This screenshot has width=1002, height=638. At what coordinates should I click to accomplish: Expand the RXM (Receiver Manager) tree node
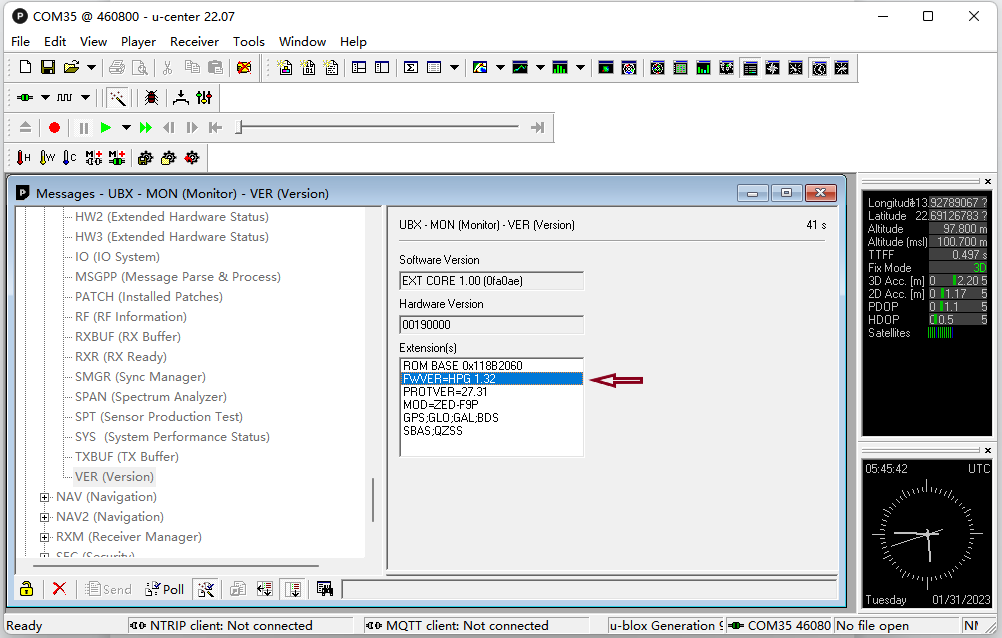(x=44, y=537)
